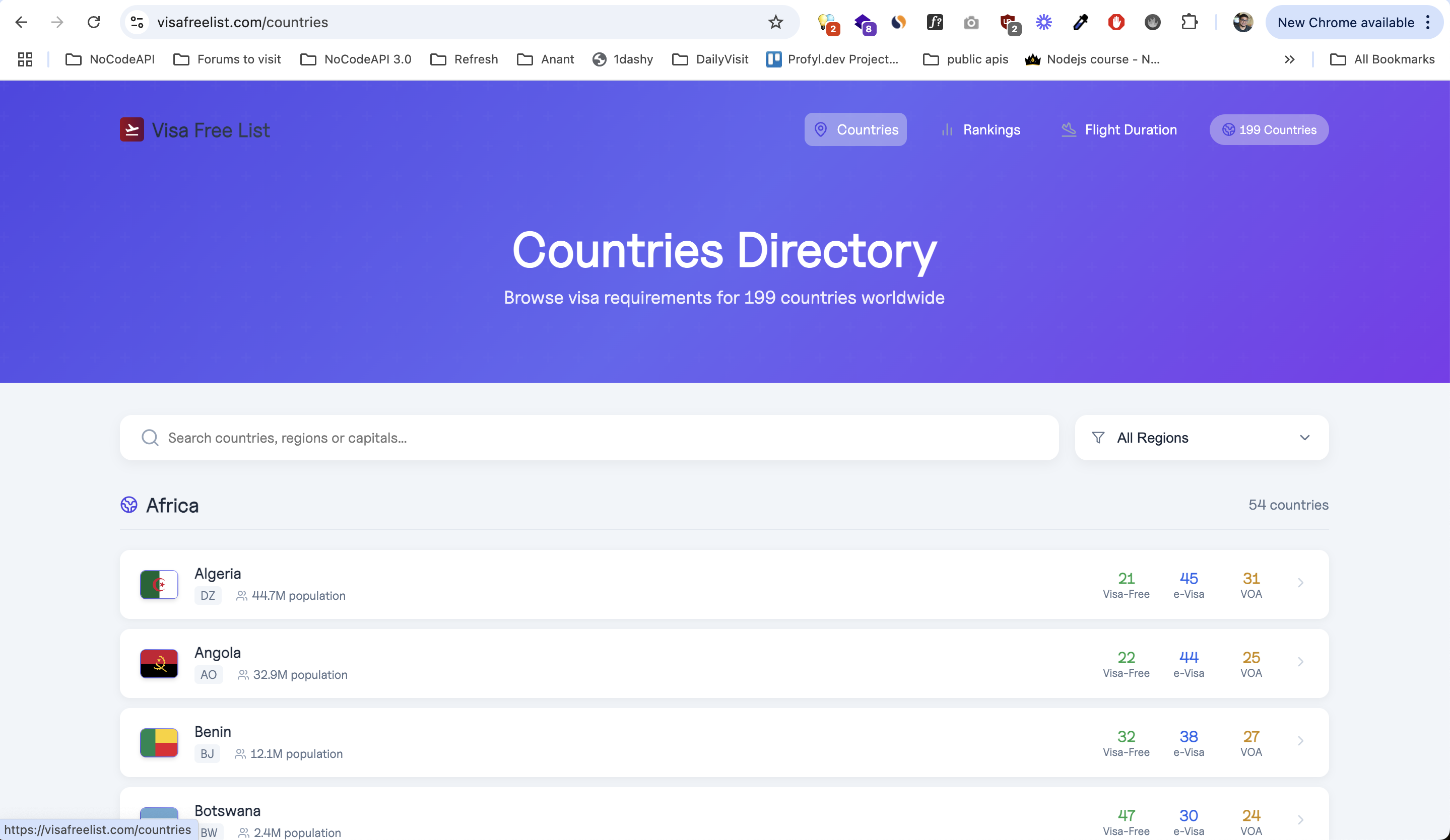The width and height of the screenshot is (1450, 840).
Task: Click New Chrome available button
Action: coord(1345,23)
